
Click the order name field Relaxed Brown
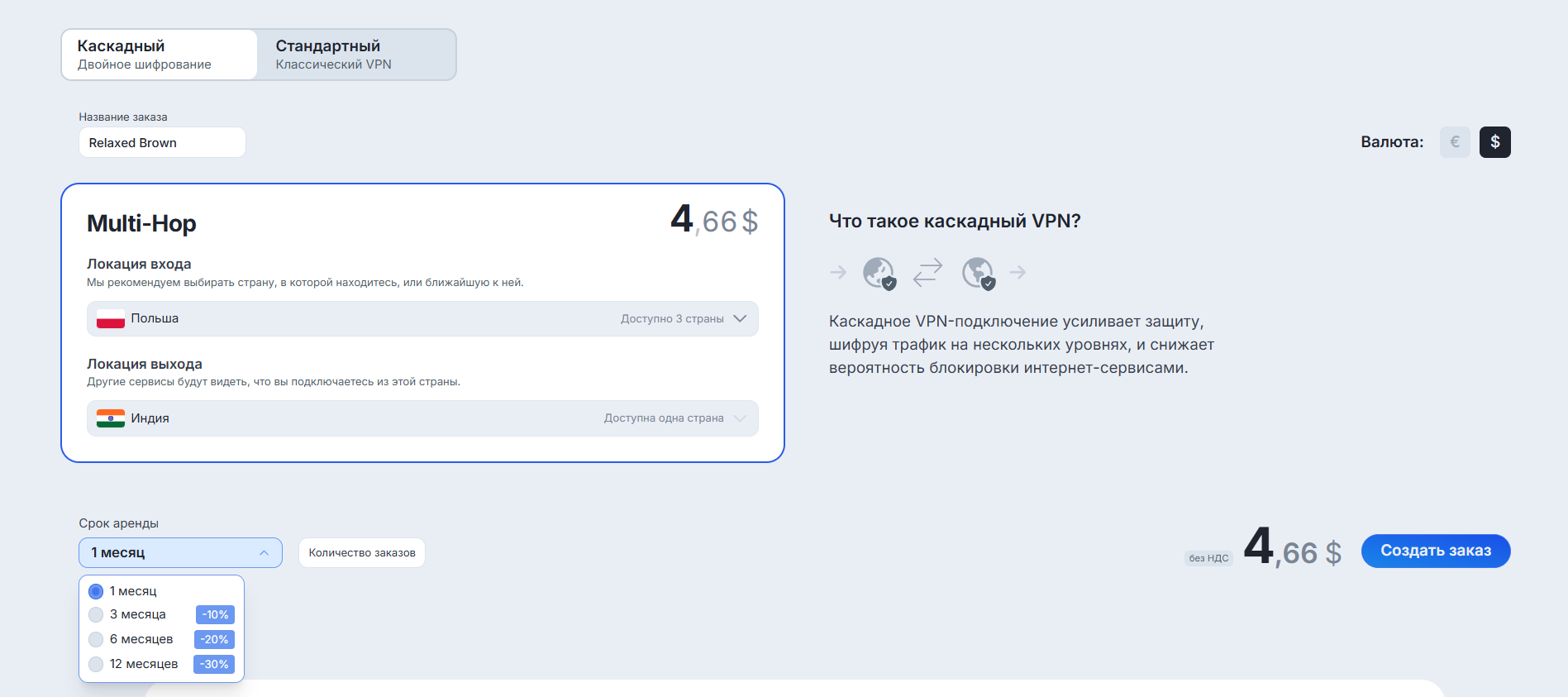pos(162,143)
